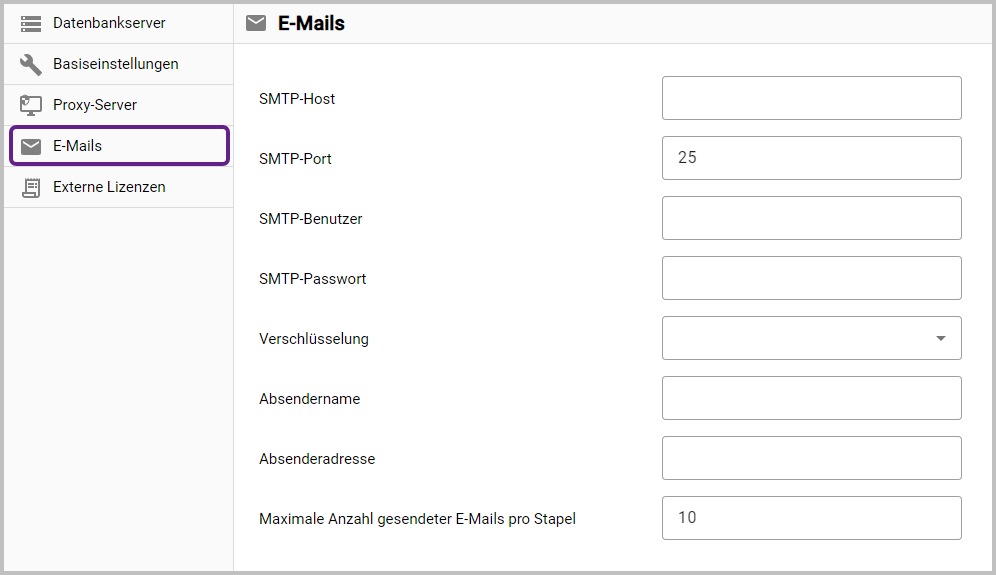
Task: Click into the SMTP-Host field
Action: point(811,98)
